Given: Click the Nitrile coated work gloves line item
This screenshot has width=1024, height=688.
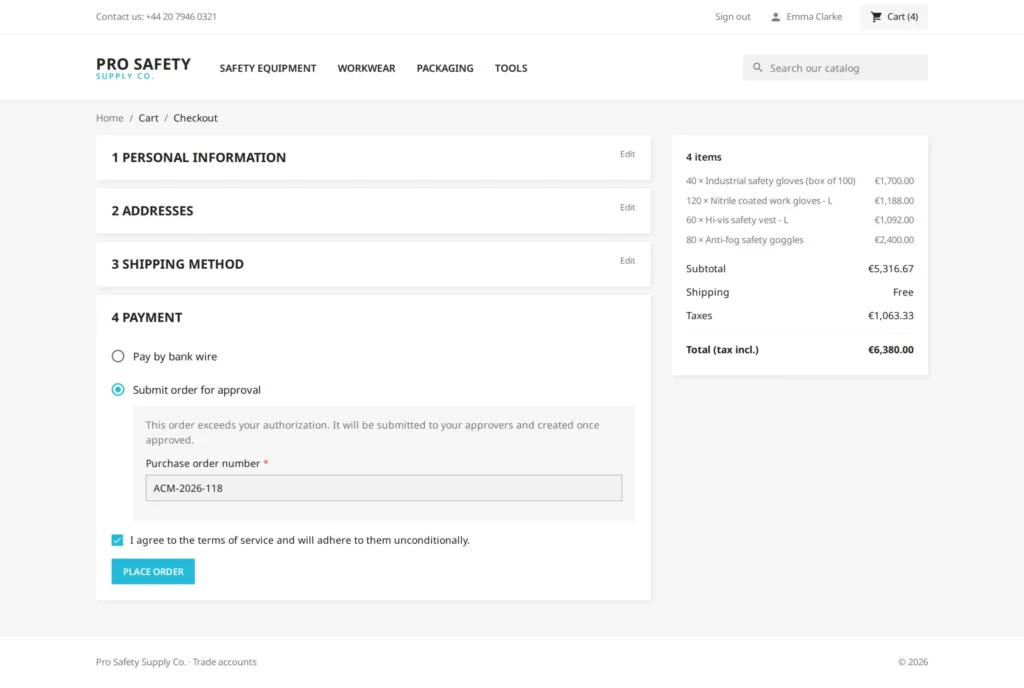Looking at the screenshot, I should coord(799,200).
